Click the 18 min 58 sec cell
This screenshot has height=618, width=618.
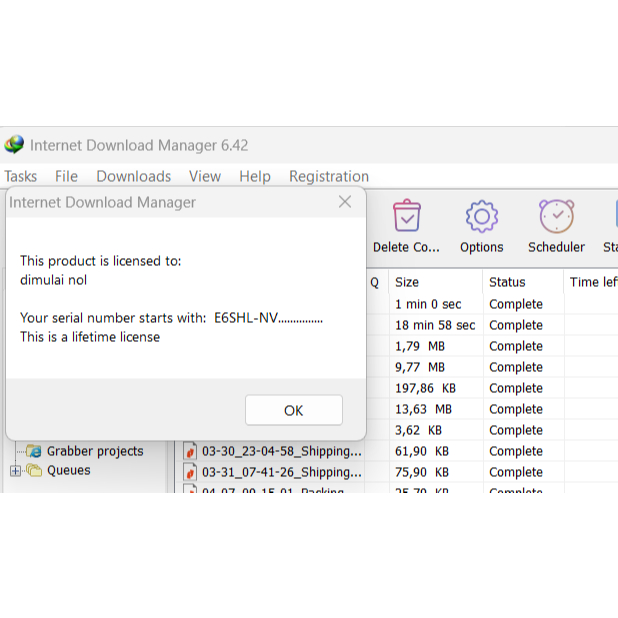click(435, 325)
